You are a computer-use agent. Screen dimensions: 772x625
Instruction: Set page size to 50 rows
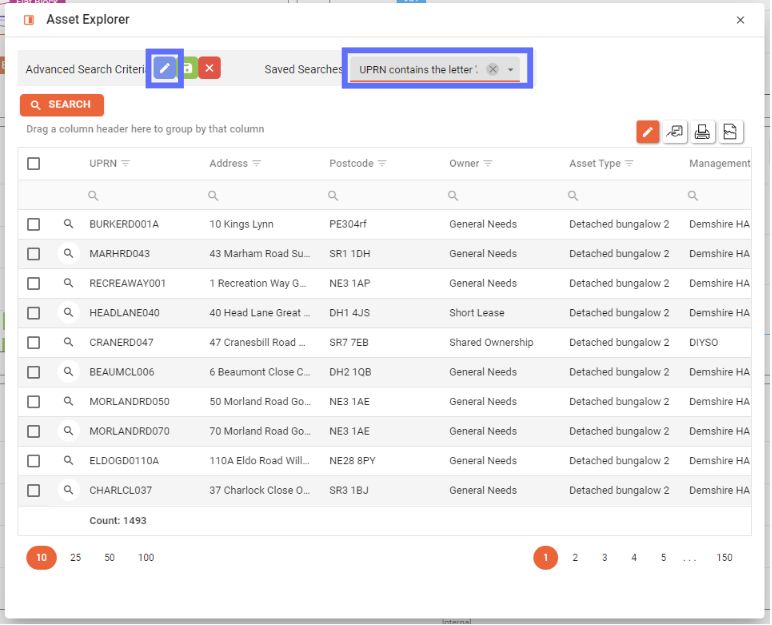coord(109,558)
